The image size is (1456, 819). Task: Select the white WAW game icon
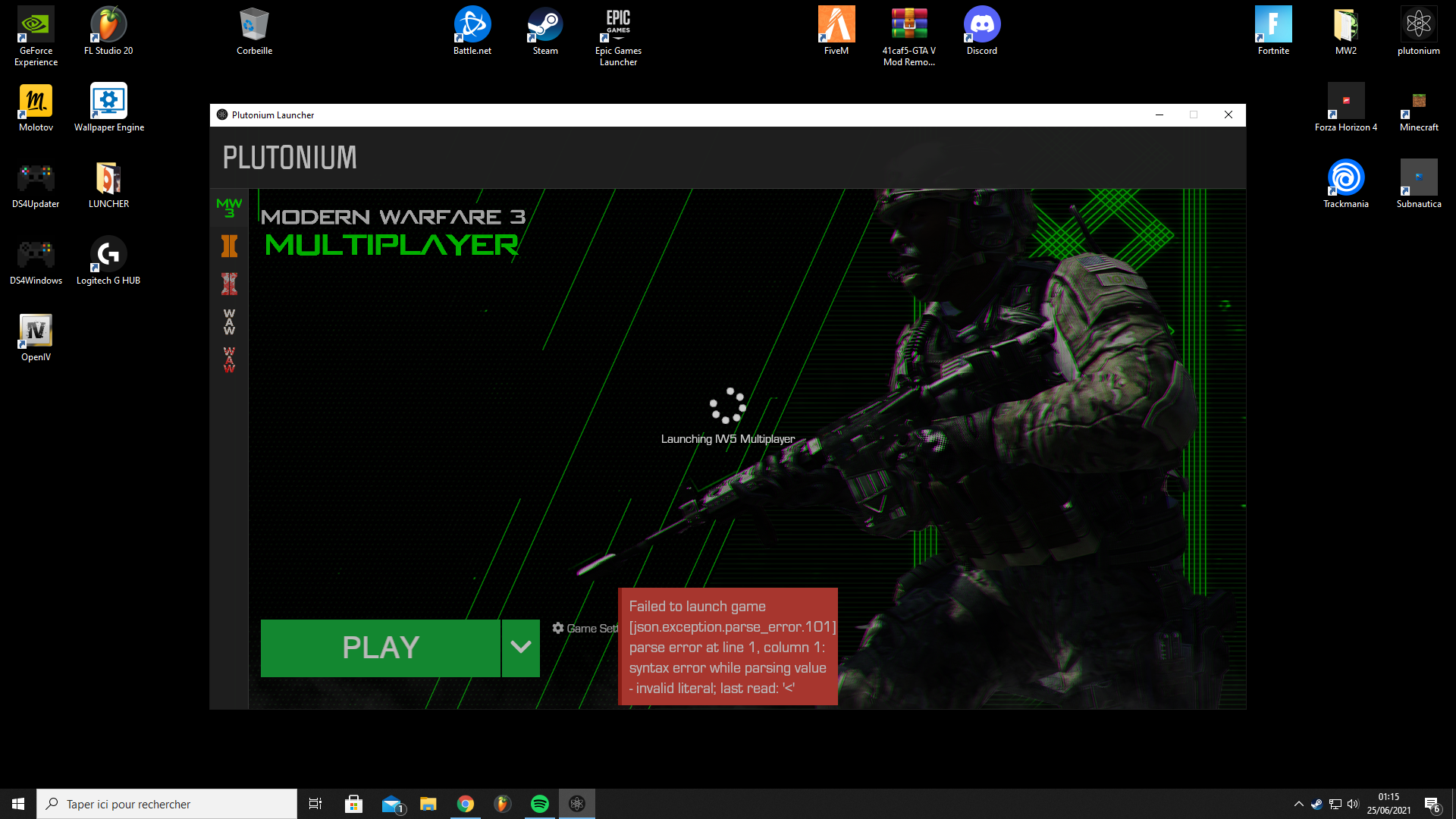[x=229, y=322]
